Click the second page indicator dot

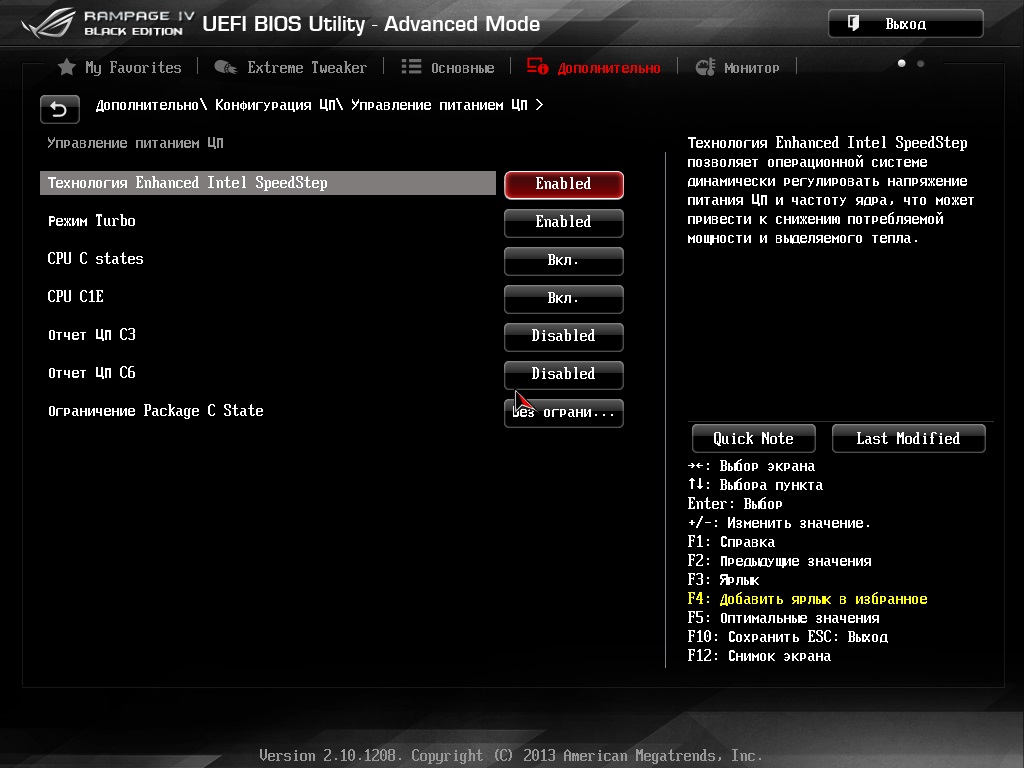point(921,63)
